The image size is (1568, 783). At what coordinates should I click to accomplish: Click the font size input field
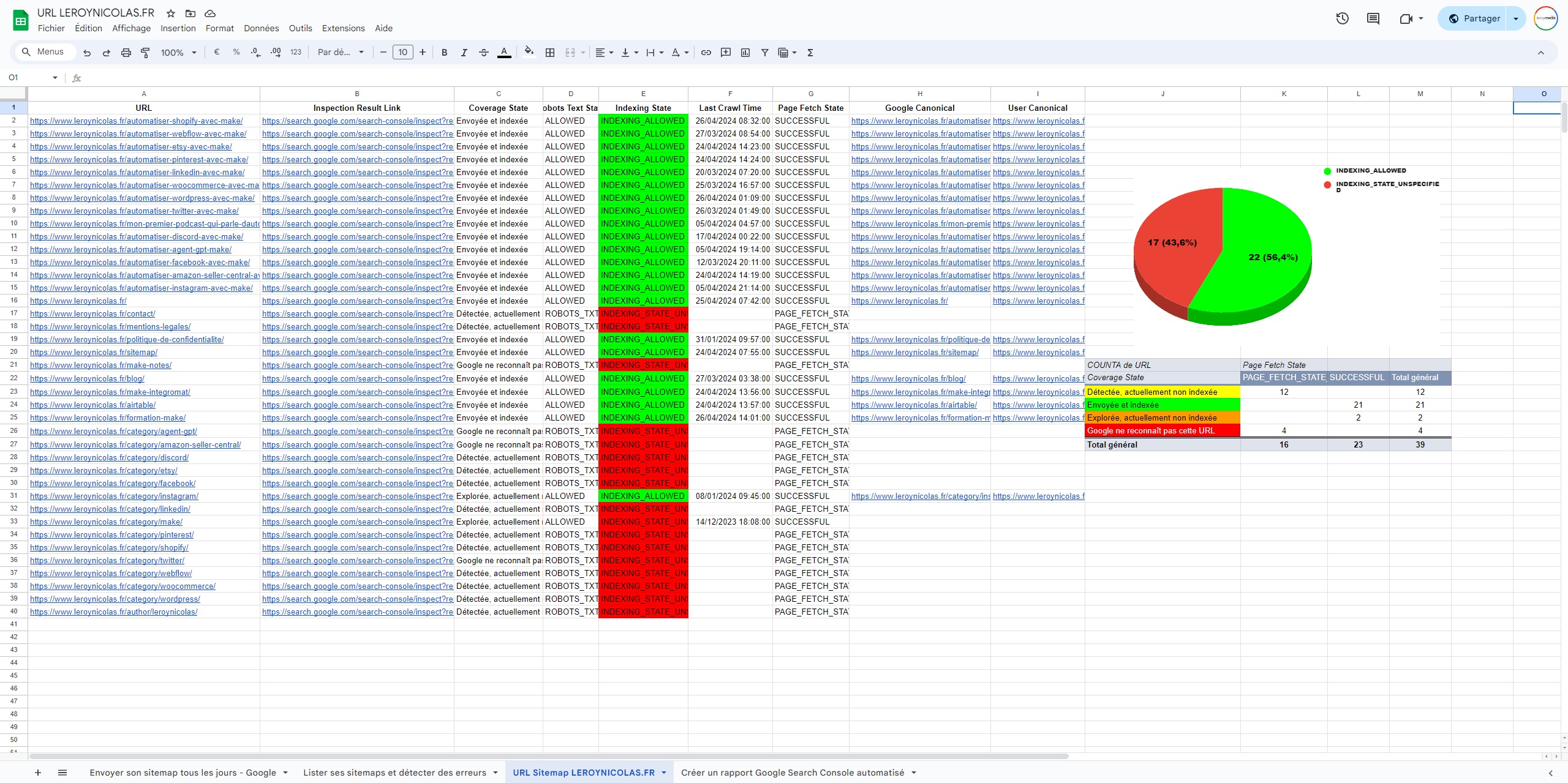coord(402,53)
